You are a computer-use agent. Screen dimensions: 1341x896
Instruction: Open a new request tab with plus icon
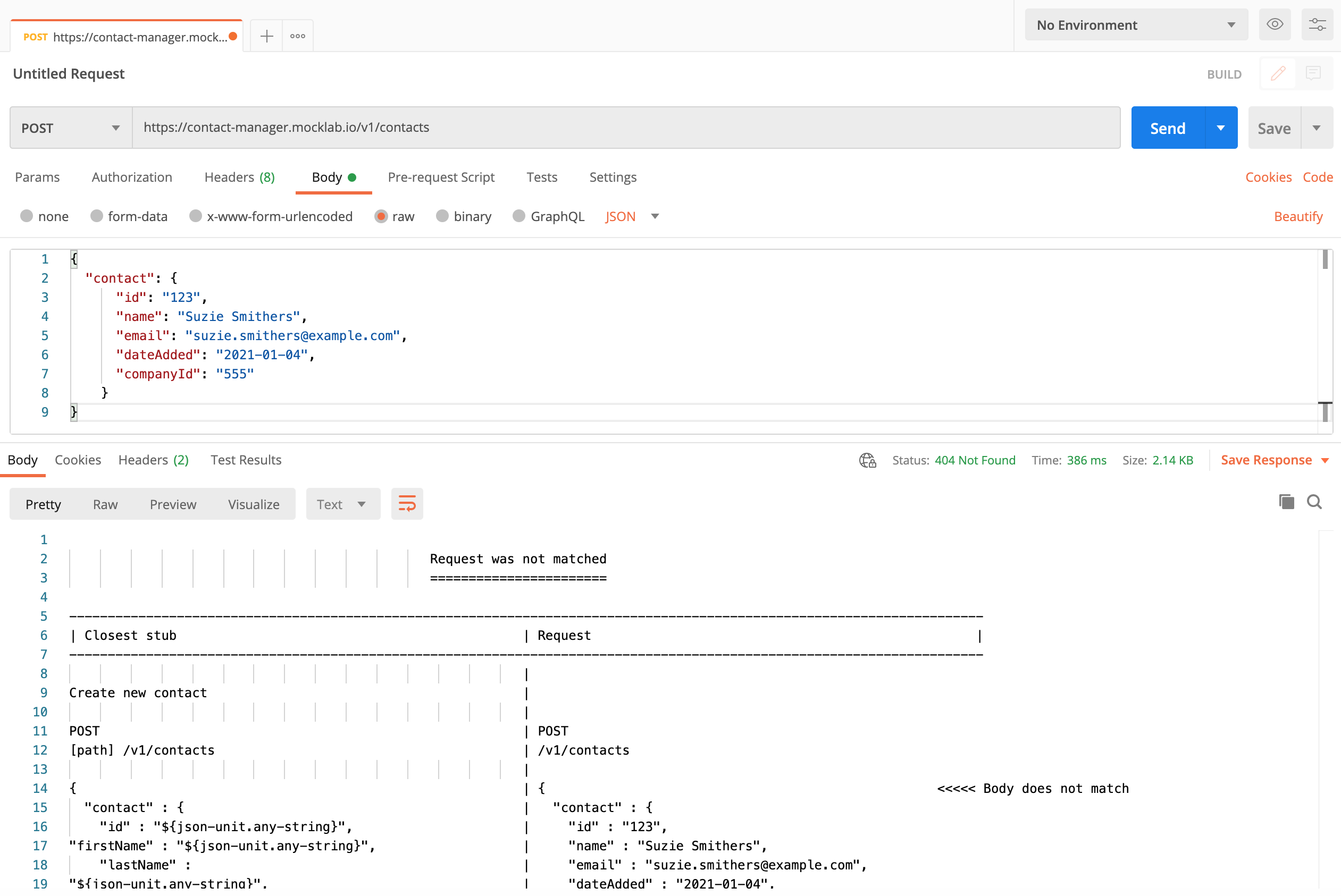[x=266, y=37]
